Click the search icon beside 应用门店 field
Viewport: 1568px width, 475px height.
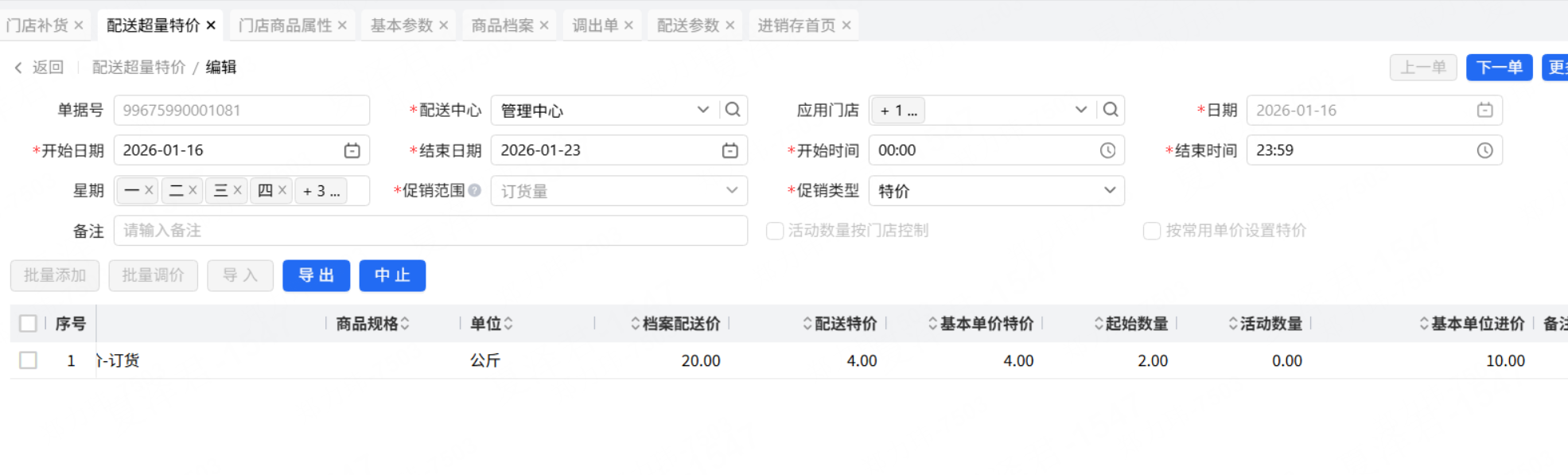(1111, 110)
